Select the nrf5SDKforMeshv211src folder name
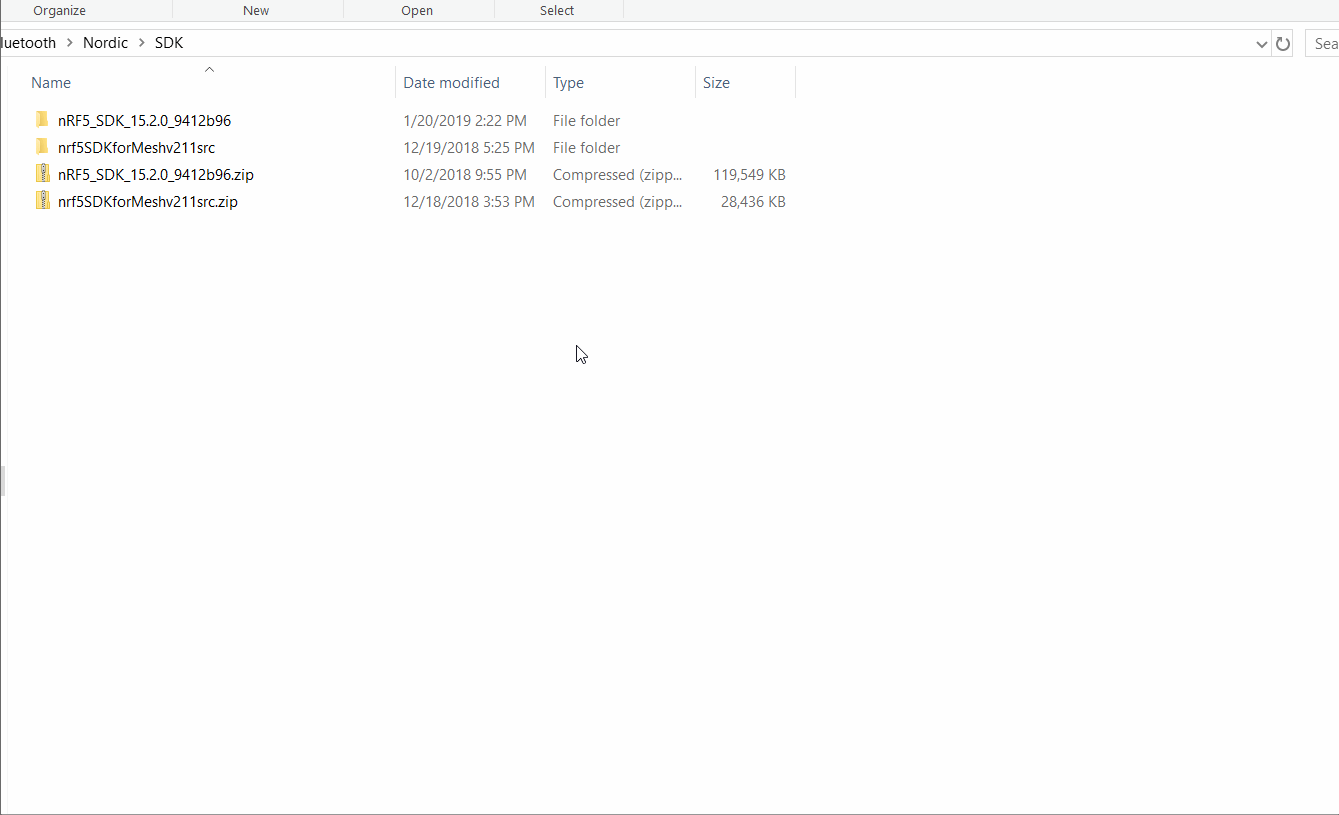1339x815 pixels. 136,147
